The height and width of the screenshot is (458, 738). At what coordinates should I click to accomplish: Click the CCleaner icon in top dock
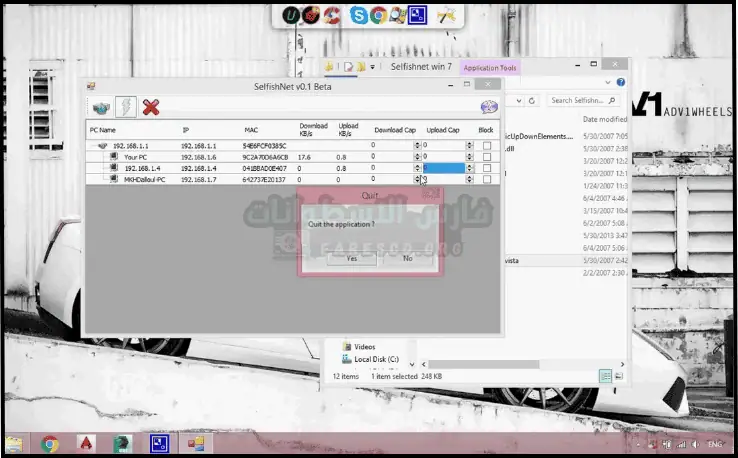pyautogui.click(x=332, y=16)
